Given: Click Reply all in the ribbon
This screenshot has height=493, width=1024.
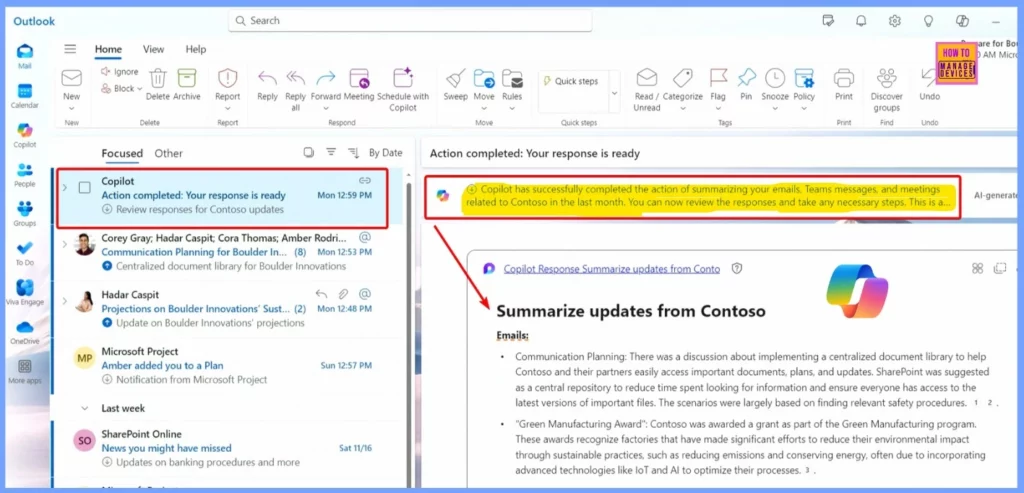Looking at the screenshot, I should 296,90.
